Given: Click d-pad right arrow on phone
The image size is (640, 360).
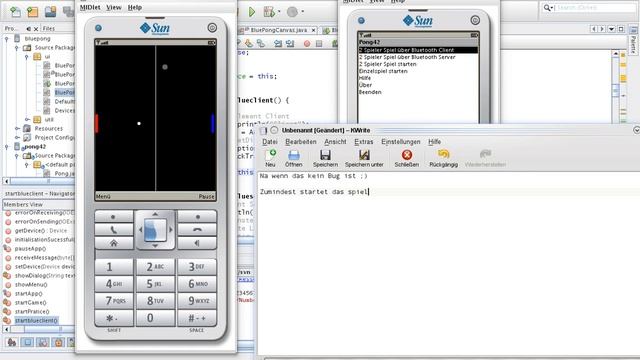Looking at the screenshot, I should coord(171,230).
